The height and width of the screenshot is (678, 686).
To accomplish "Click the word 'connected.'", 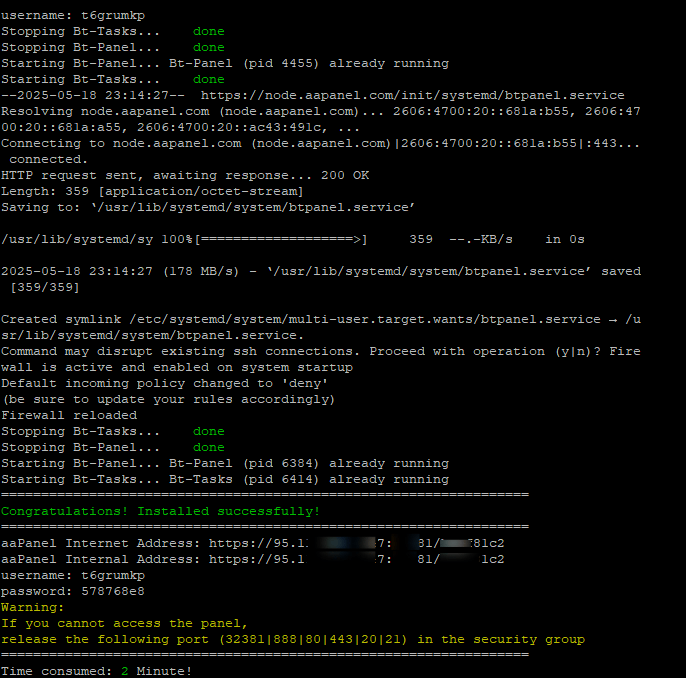I will pyautogui.click(x=48, y=159).
